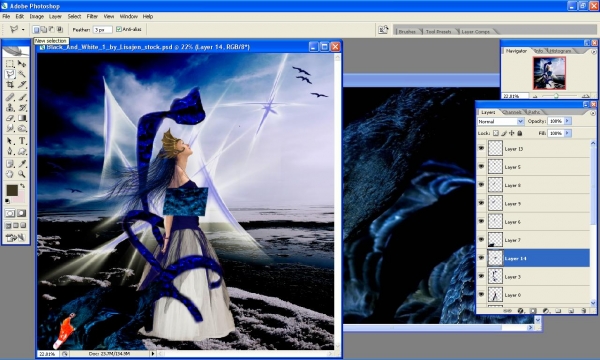Hide Layer 13 with its eye icon
This screenshot has height=360, width=600.
point(481,148)
